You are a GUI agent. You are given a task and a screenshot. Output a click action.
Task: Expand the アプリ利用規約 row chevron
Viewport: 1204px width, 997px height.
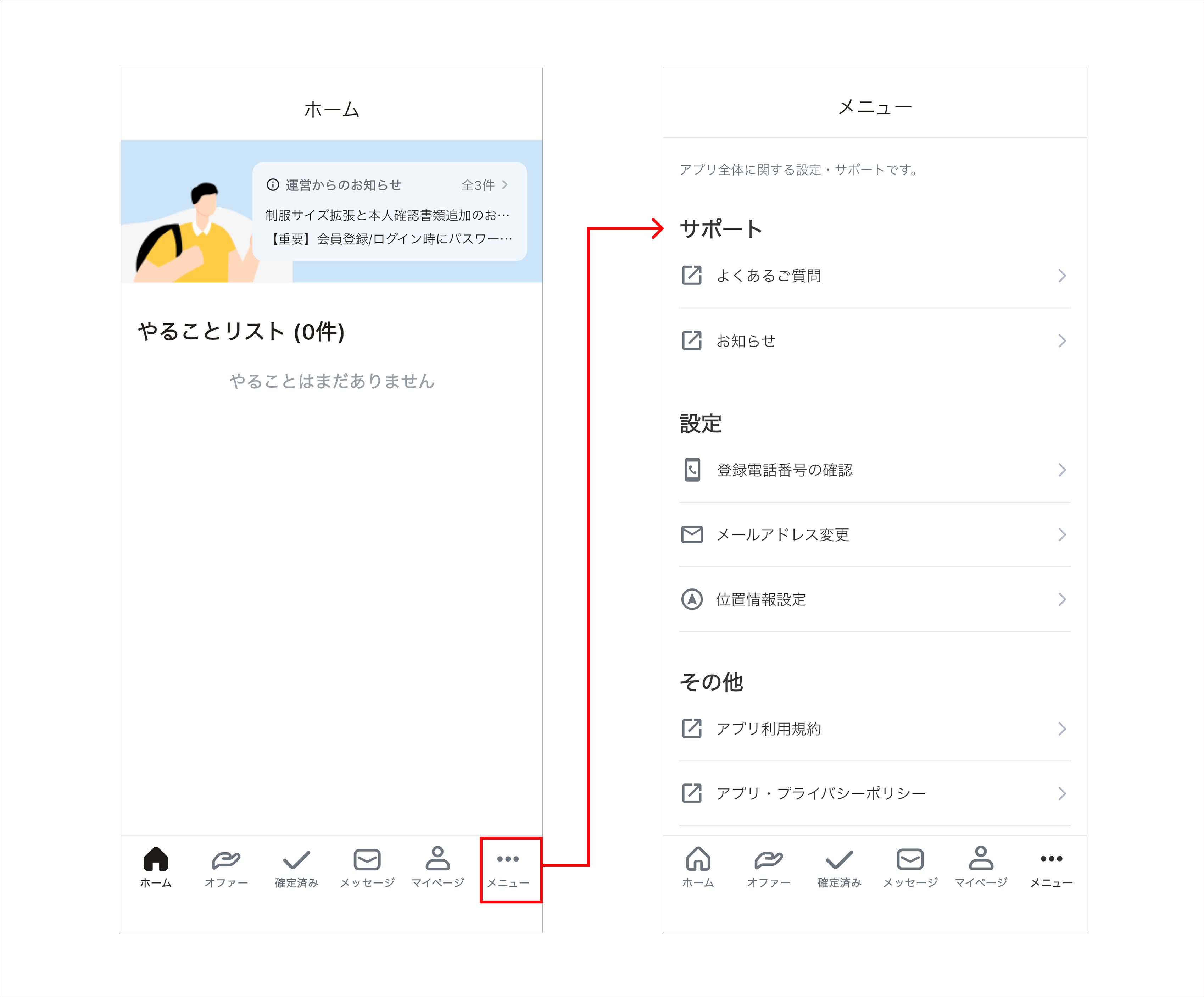coord(1062,729)
